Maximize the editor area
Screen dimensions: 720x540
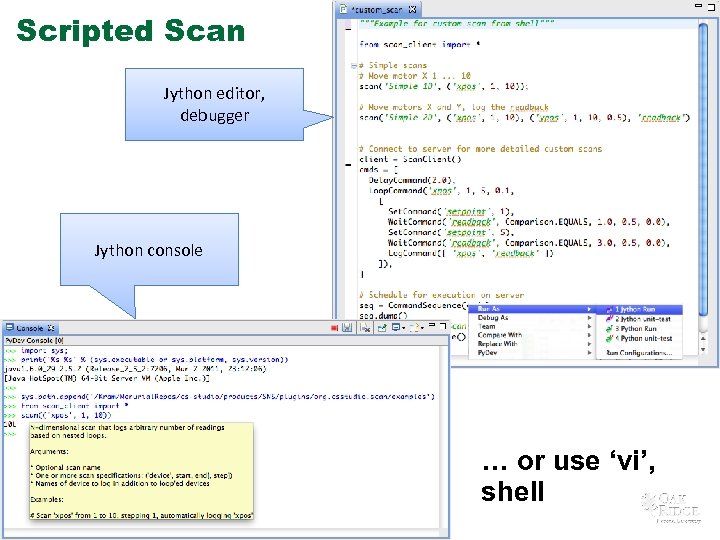pos(712,6)
